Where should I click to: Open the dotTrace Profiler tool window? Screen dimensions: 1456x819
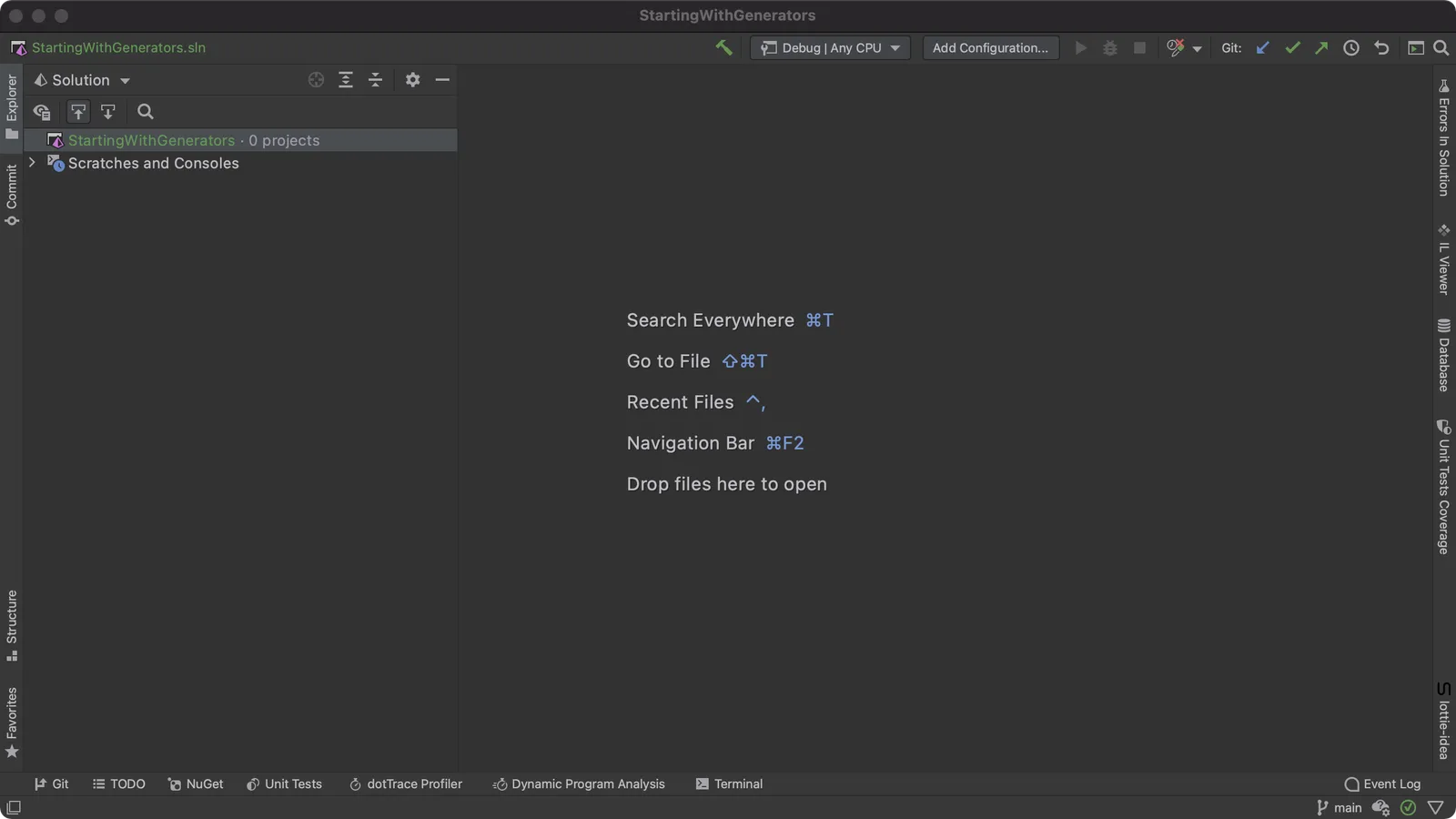406,784
